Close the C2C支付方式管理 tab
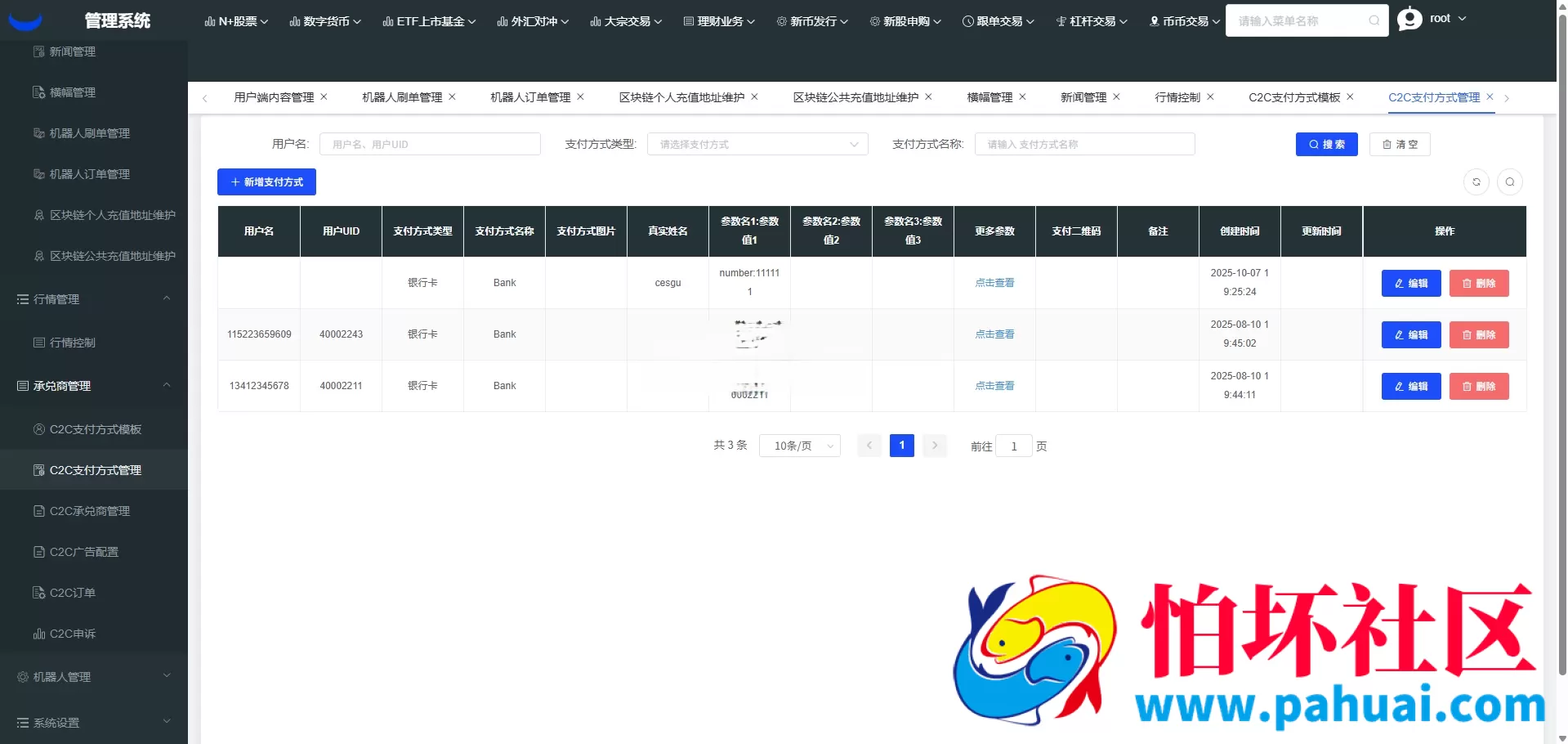The width and height of the screenshot is (1568, 744). pyautogui.click(x=1490, y=96)
